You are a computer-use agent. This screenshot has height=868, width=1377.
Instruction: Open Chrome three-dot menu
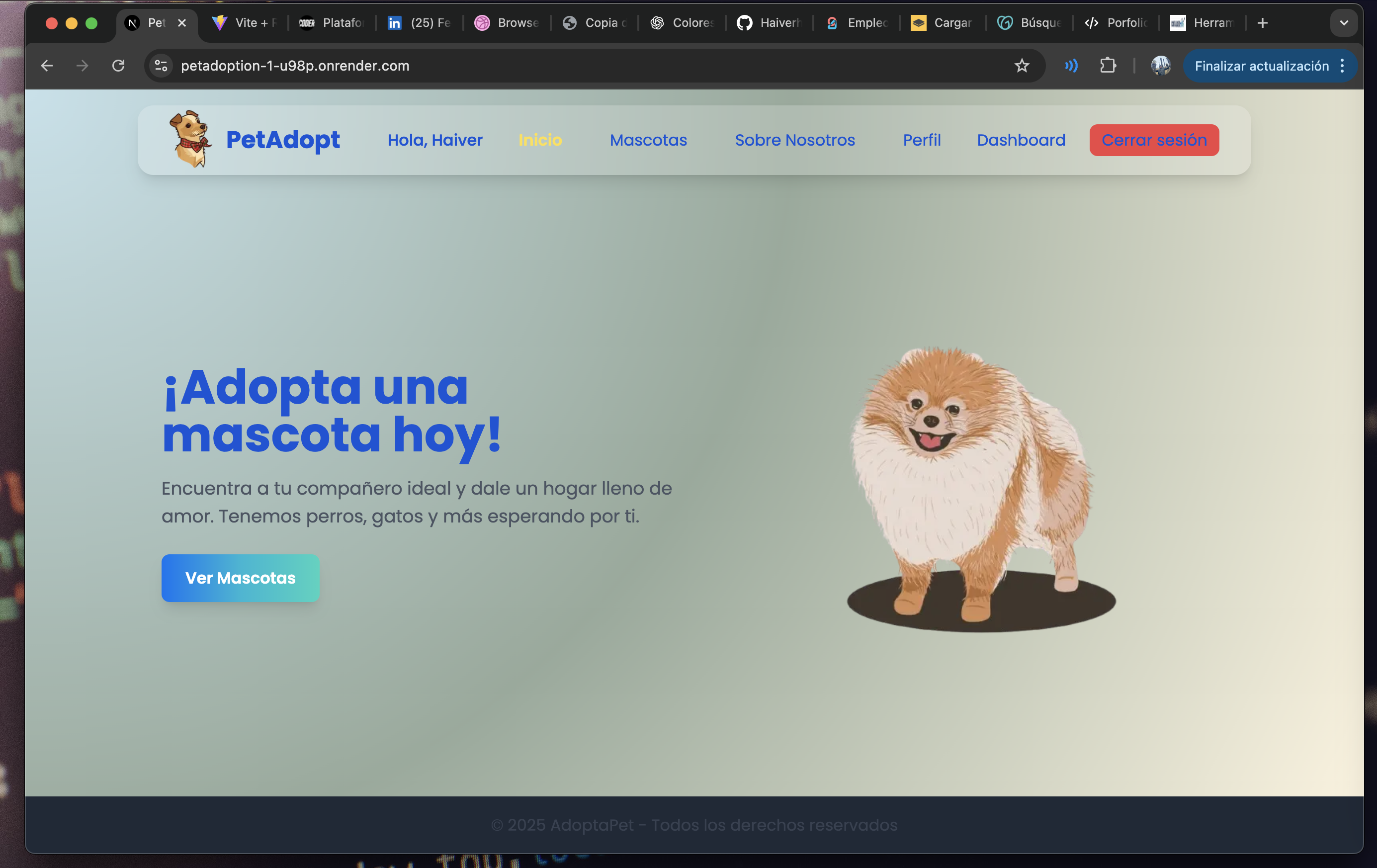point(1342,66)
